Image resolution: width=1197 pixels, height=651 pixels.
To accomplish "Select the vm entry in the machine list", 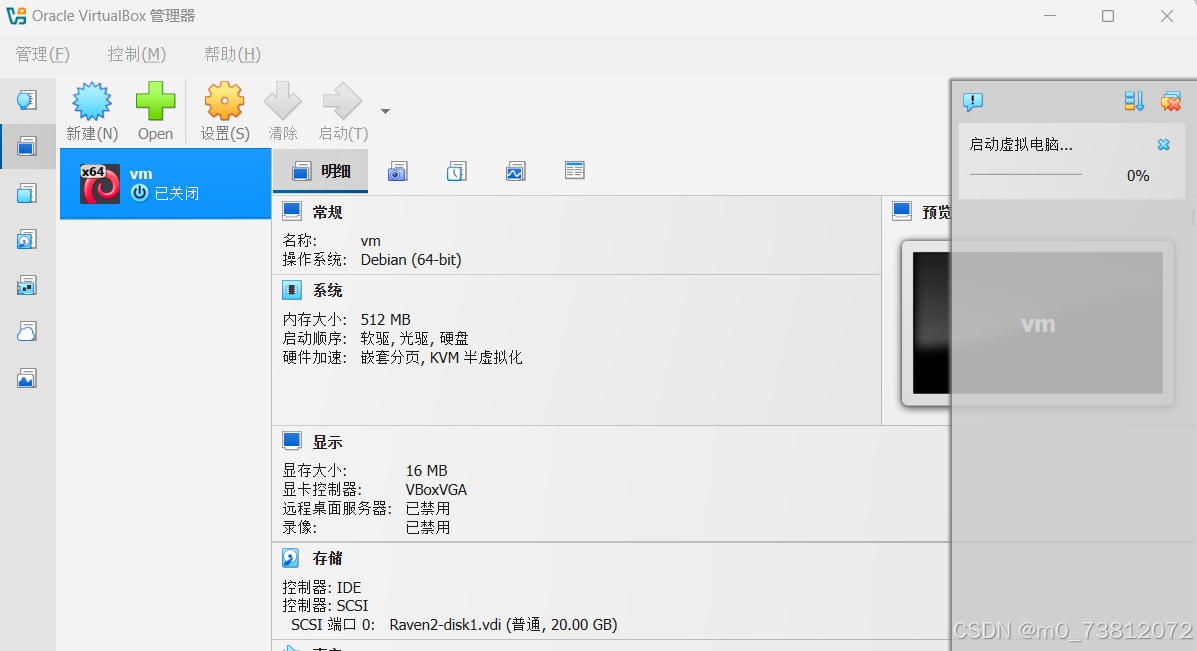I will (166, 184).
